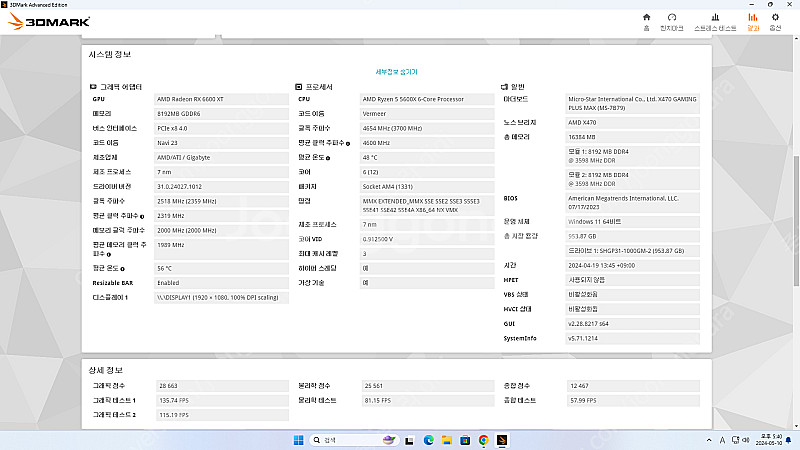
Task: Click info icon beside GPU average temperature
Action: pyautogui.click(x=122, y=269)
